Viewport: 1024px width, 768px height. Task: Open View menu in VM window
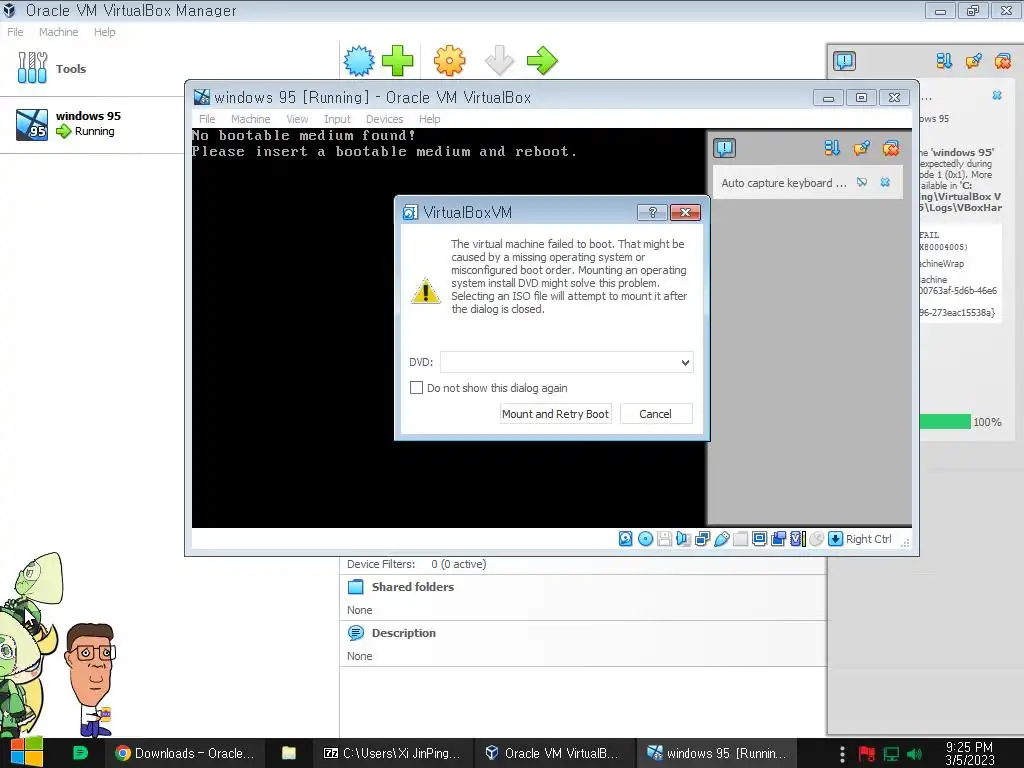tap(297, 119)
